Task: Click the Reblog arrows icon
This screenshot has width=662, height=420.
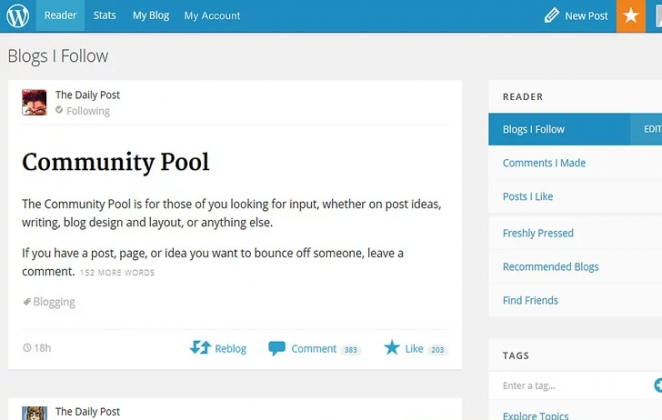Action: pos(200,348)
